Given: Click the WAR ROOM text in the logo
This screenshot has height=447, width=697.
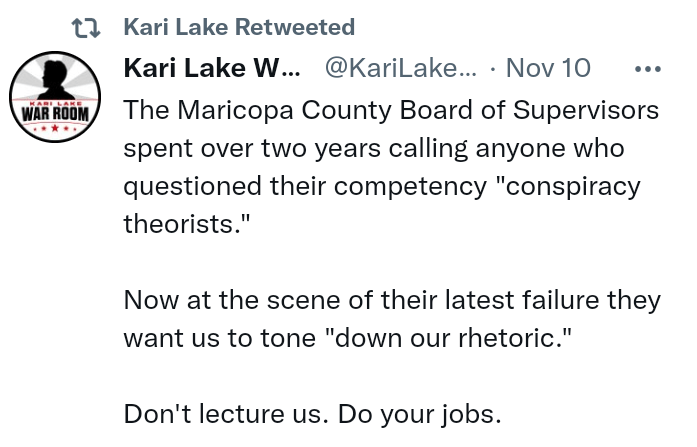Looking at the screenshot, I should click(x=55, y=114).
